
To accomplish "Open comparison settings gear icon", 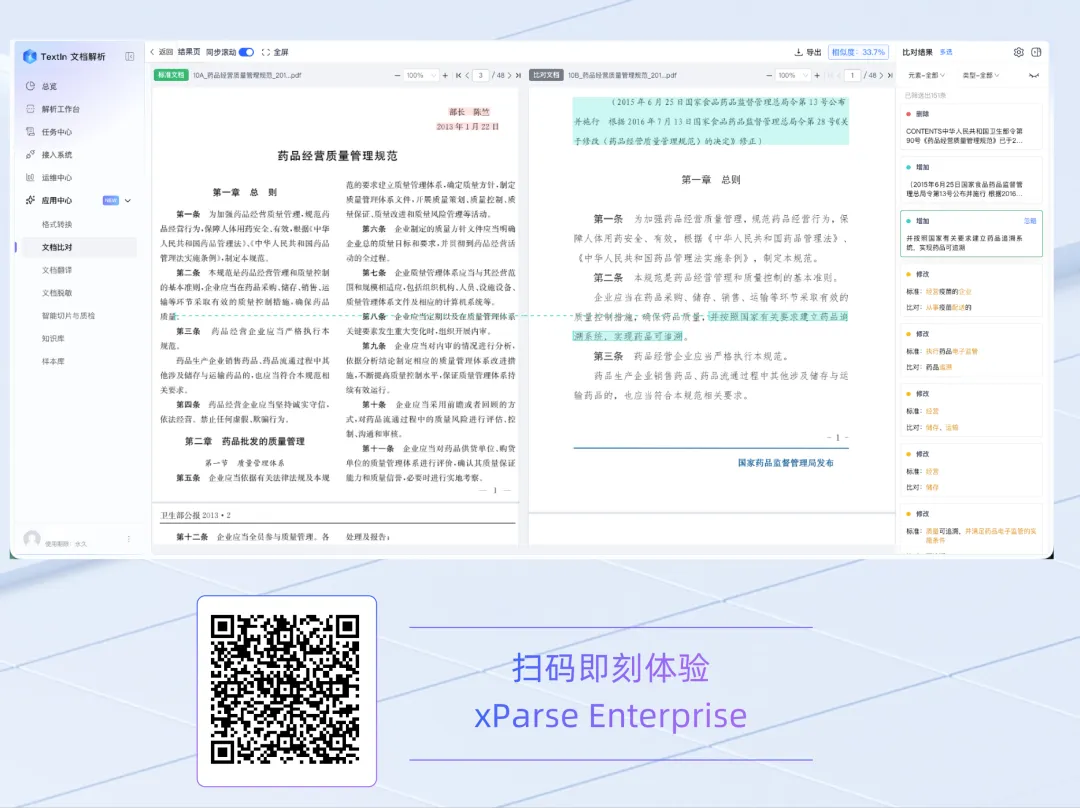I will (1019, 52).
